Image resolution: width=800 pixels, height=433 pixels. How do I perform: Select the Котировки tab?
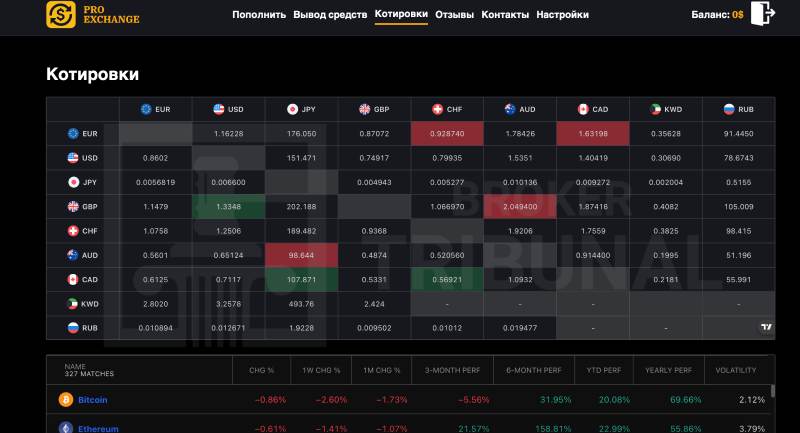click(x=401, y=14)
